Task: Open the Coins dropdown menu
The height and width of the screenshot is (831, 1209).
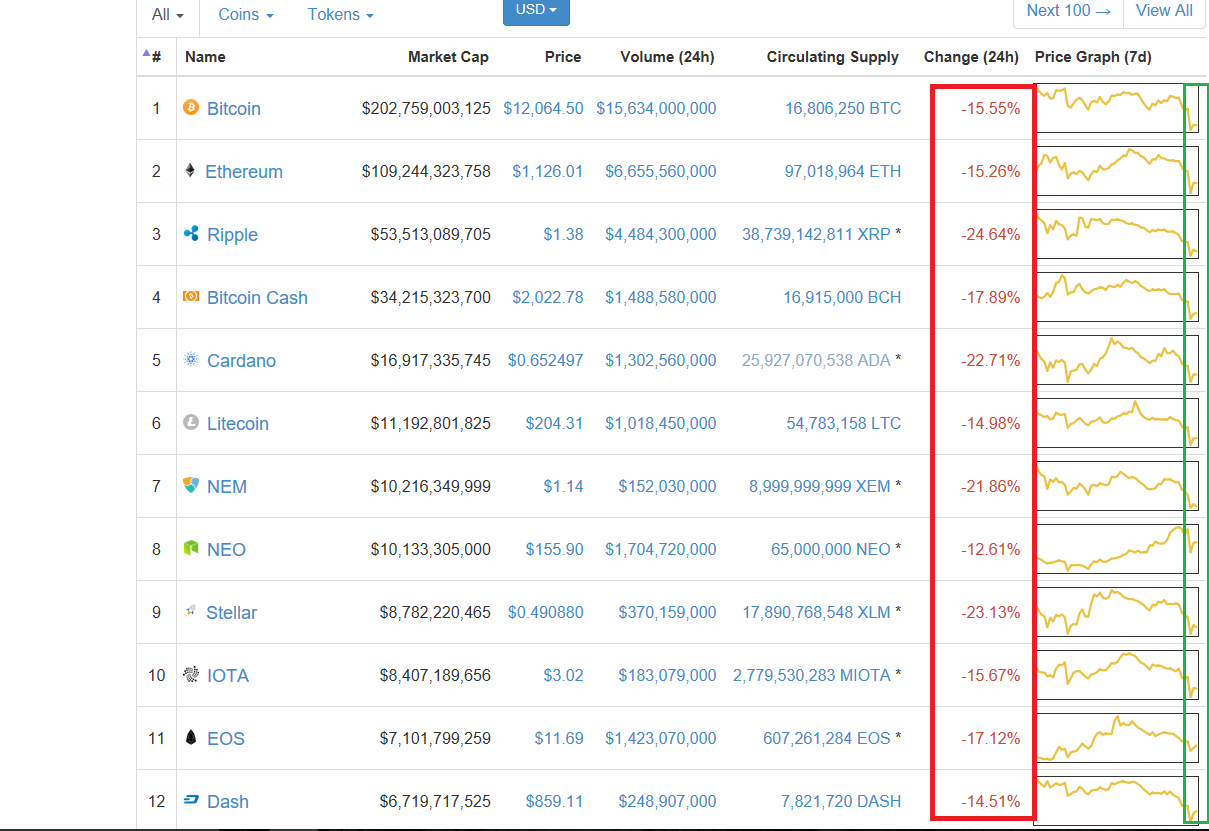Action: tap(246, 15)
